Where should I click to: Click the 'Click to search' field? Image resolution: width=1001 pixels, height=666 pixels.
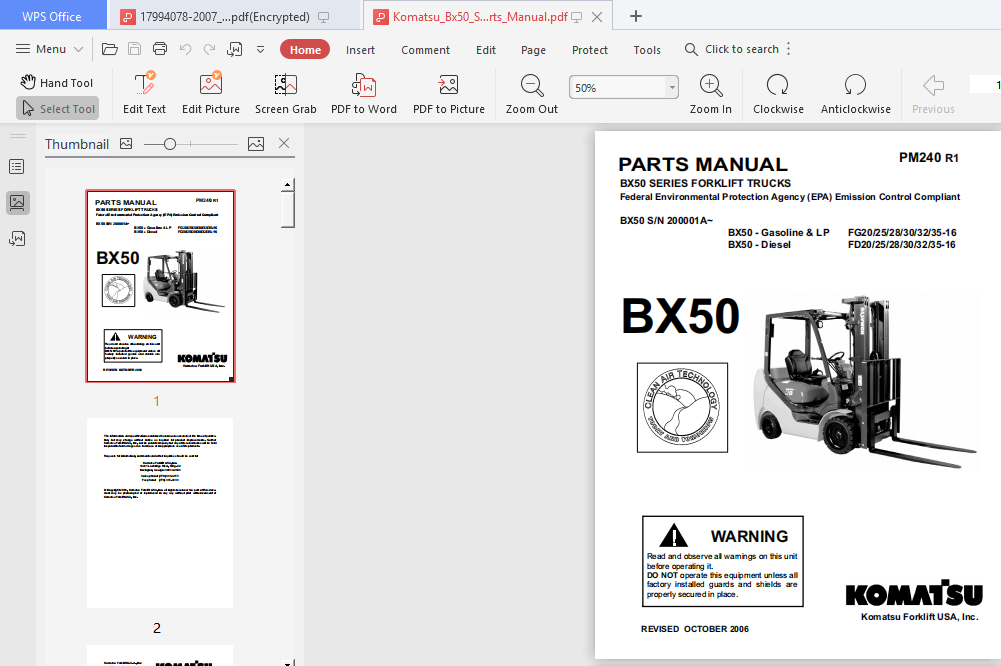tap(732, 49)
